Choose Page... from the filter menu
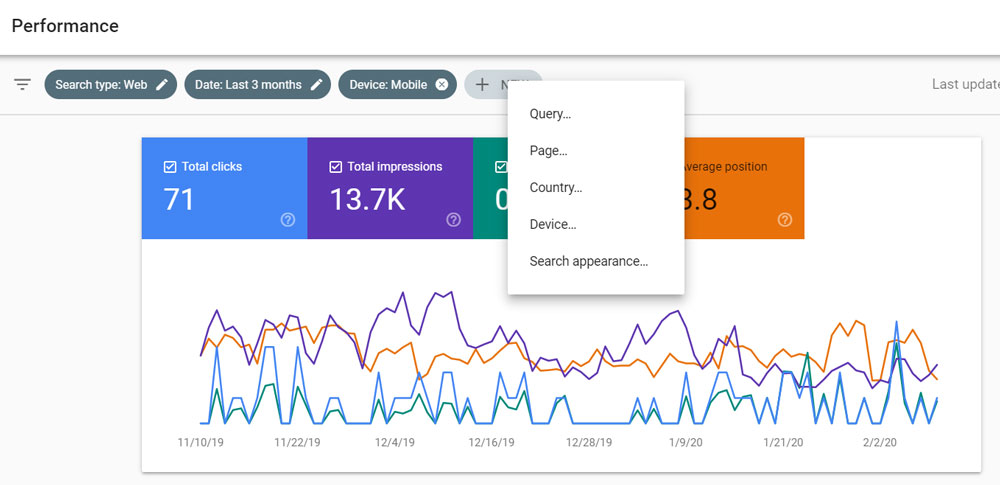Viewport: 1000px width, 485px height. tap(596, 151)
